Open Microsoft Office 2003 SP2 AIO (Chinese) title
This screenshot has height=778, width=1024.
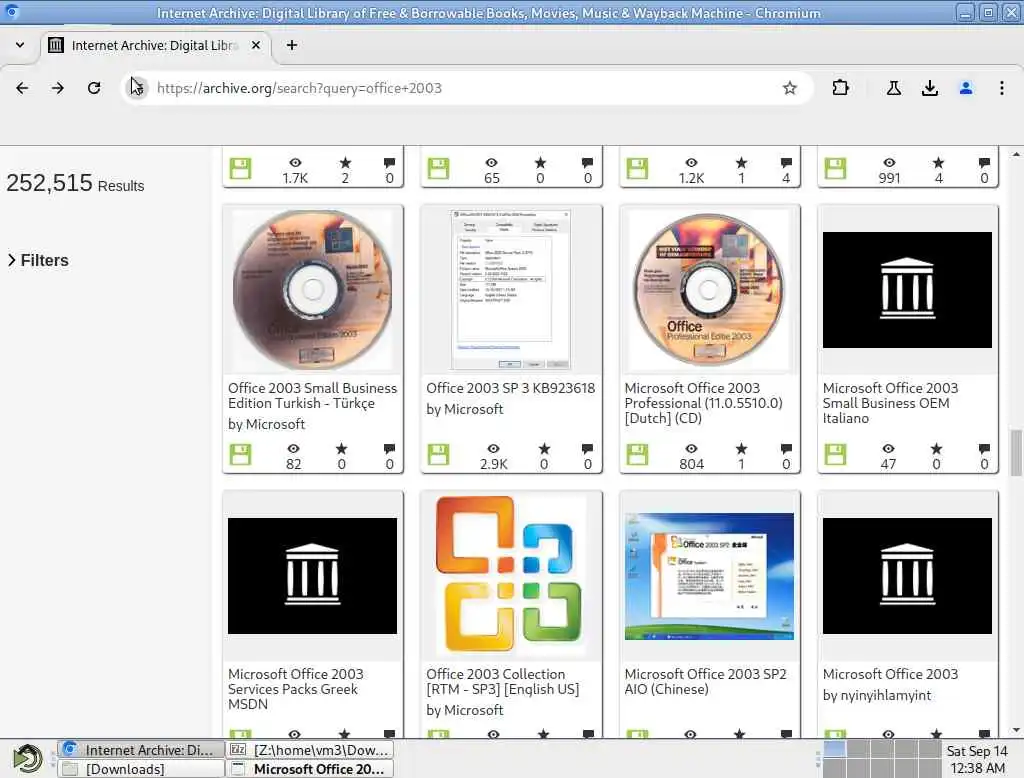[705, 681]
